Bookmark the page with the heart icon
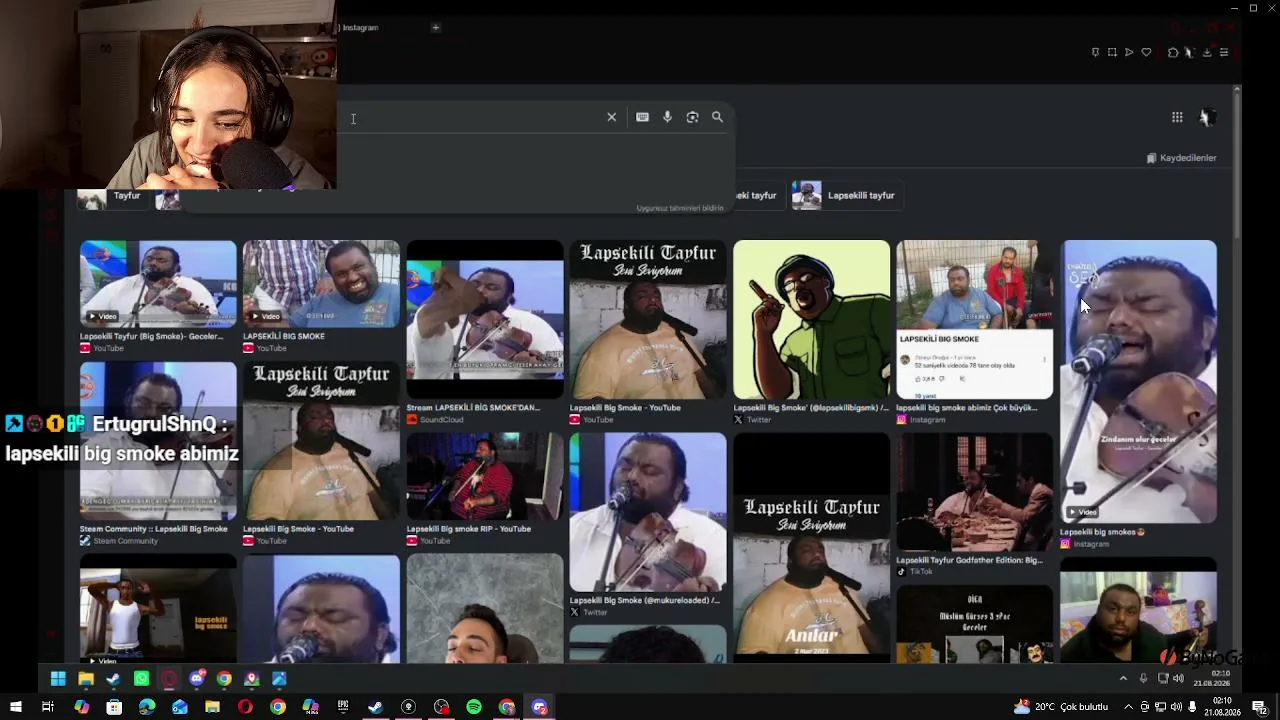The image size is (1280, 720). pos(1146,52)
